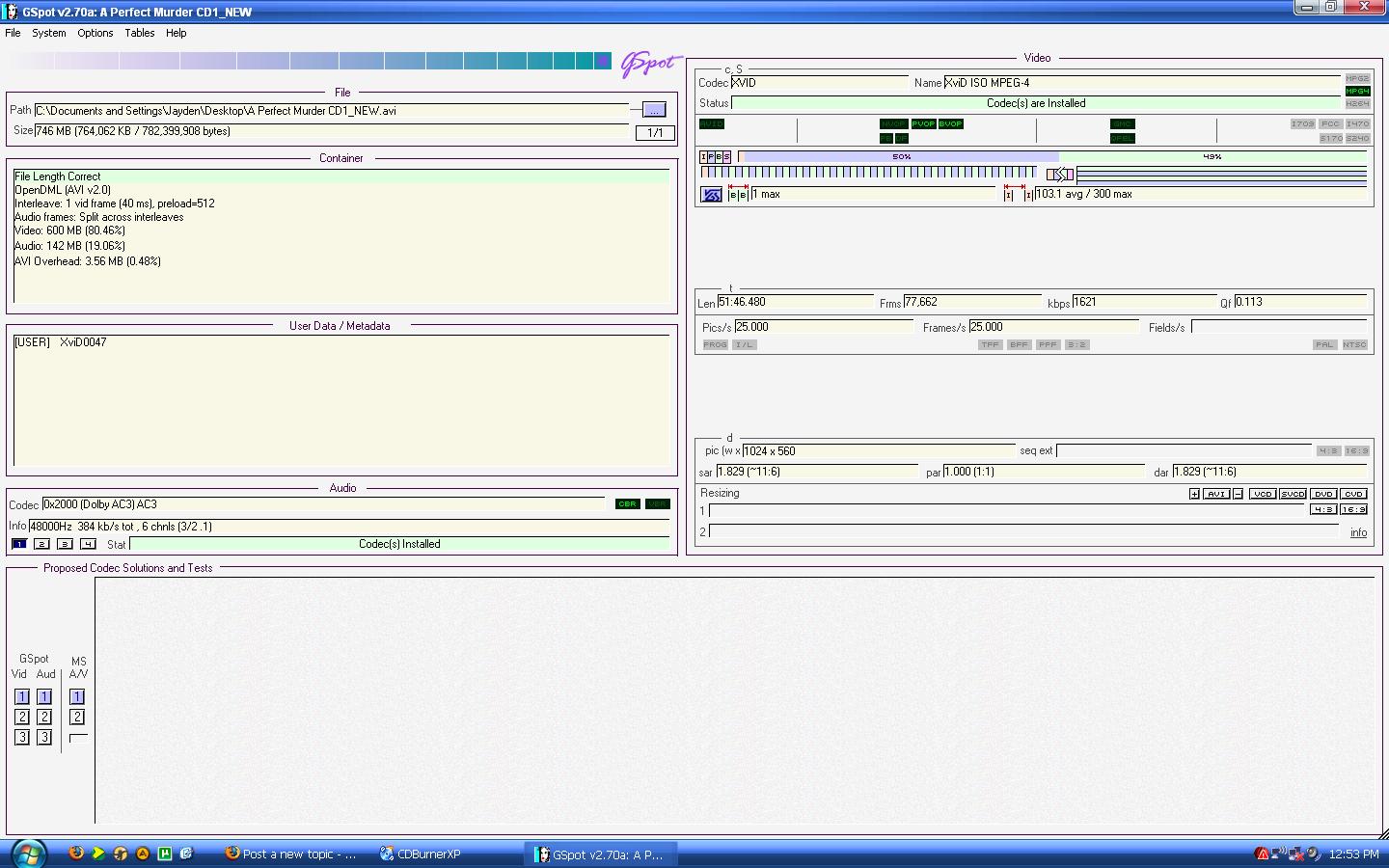
Task: Click the PVOP indicator
Action: pos(923,123)
